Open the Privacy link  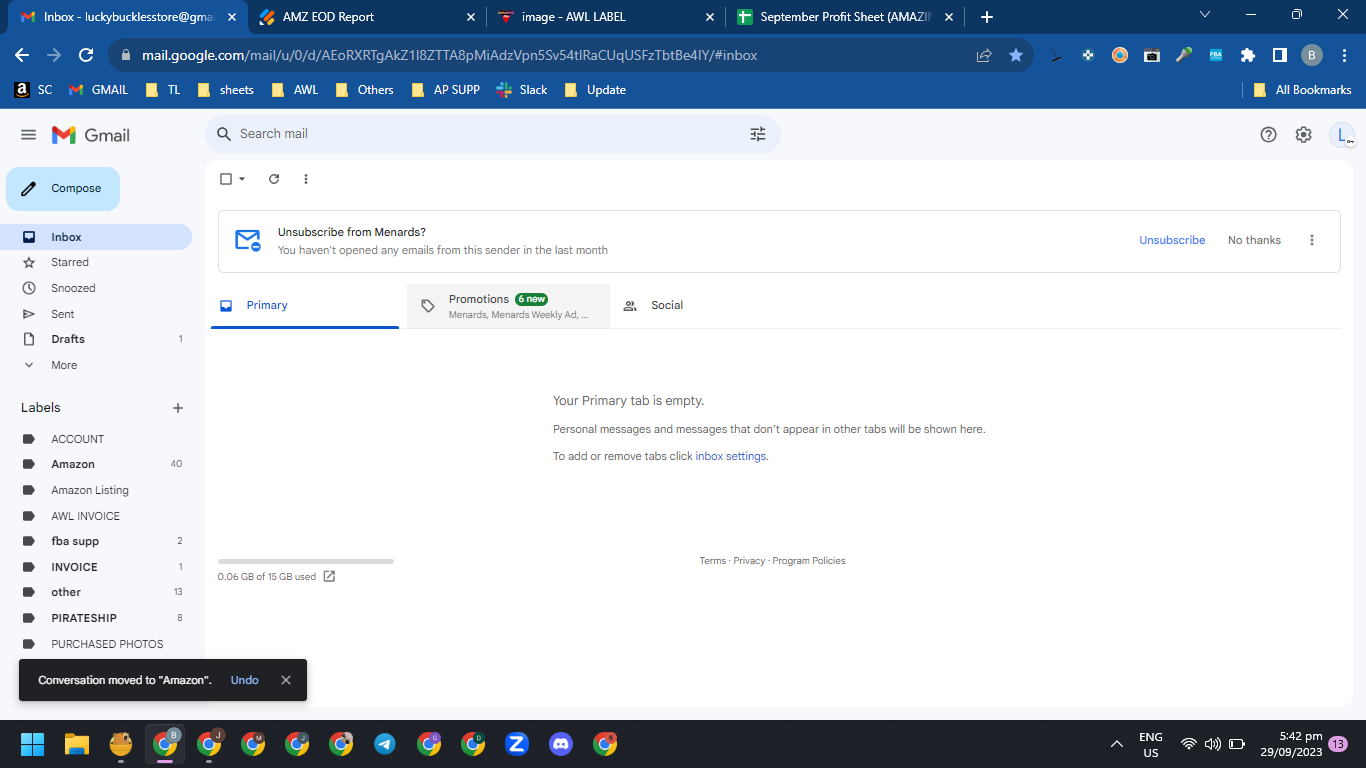(749, 561)
